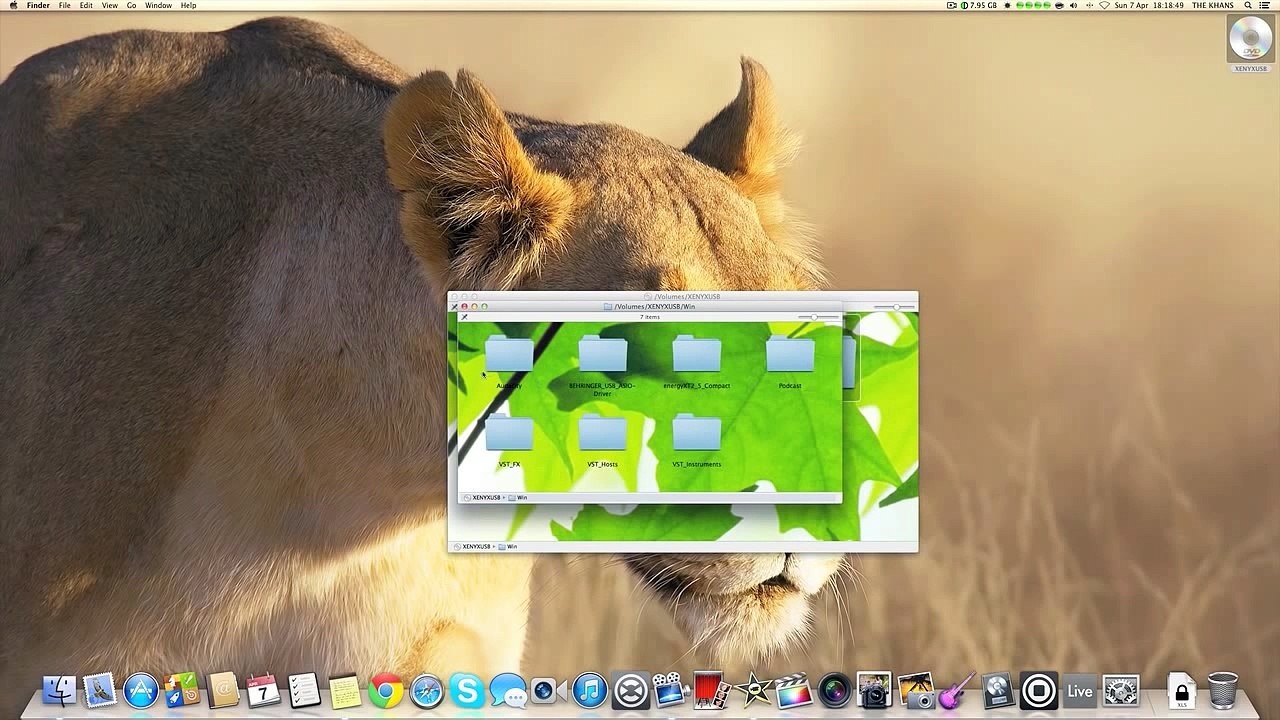1280x720 pixels.
Task: Open the BEHRINGER_USB_ASIO-Driver folder
Action: pos(602,356)
